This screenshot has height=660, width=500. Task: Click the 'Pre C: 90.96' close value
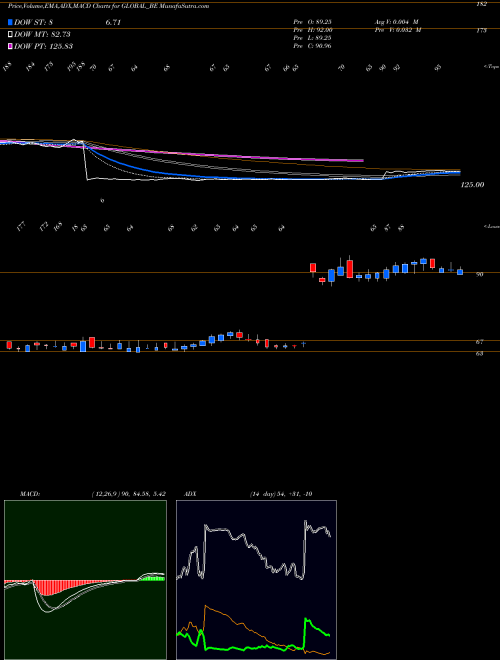(x=313, y=46)
